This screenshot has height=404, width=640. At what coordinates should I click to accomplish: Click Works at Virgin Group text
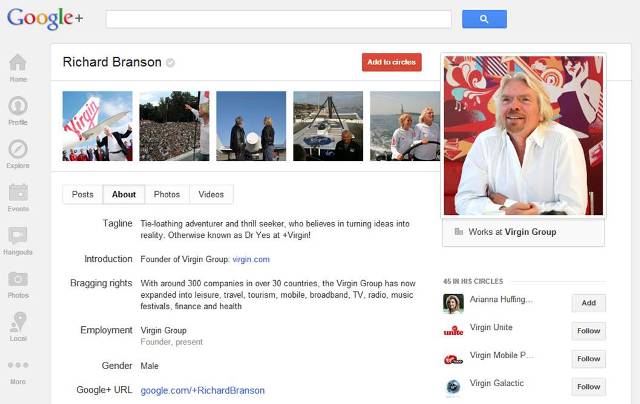pyautogui.click(x=512, y=232)
